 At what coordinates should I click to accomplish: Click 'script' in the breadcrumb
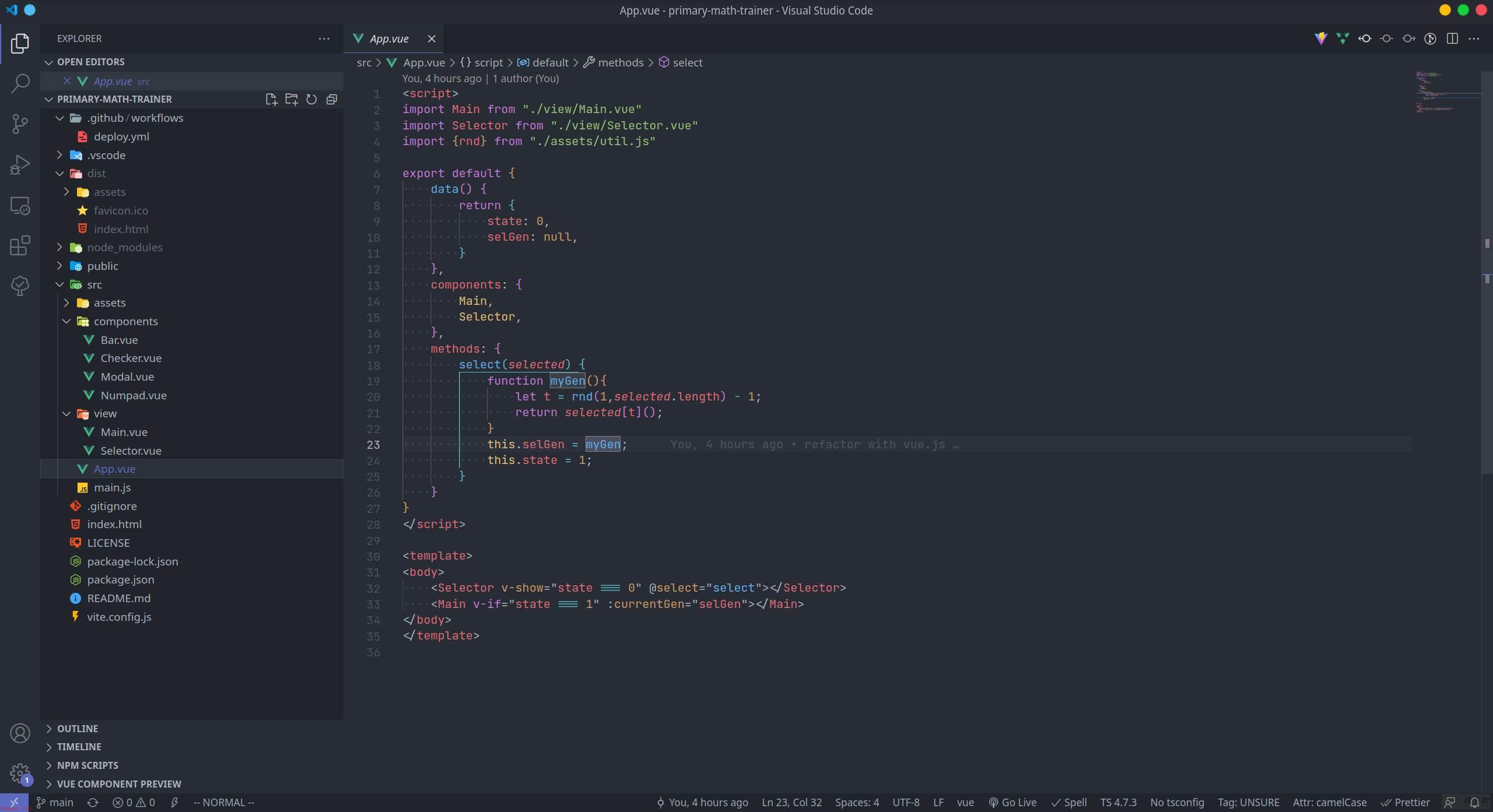point(488,62)
